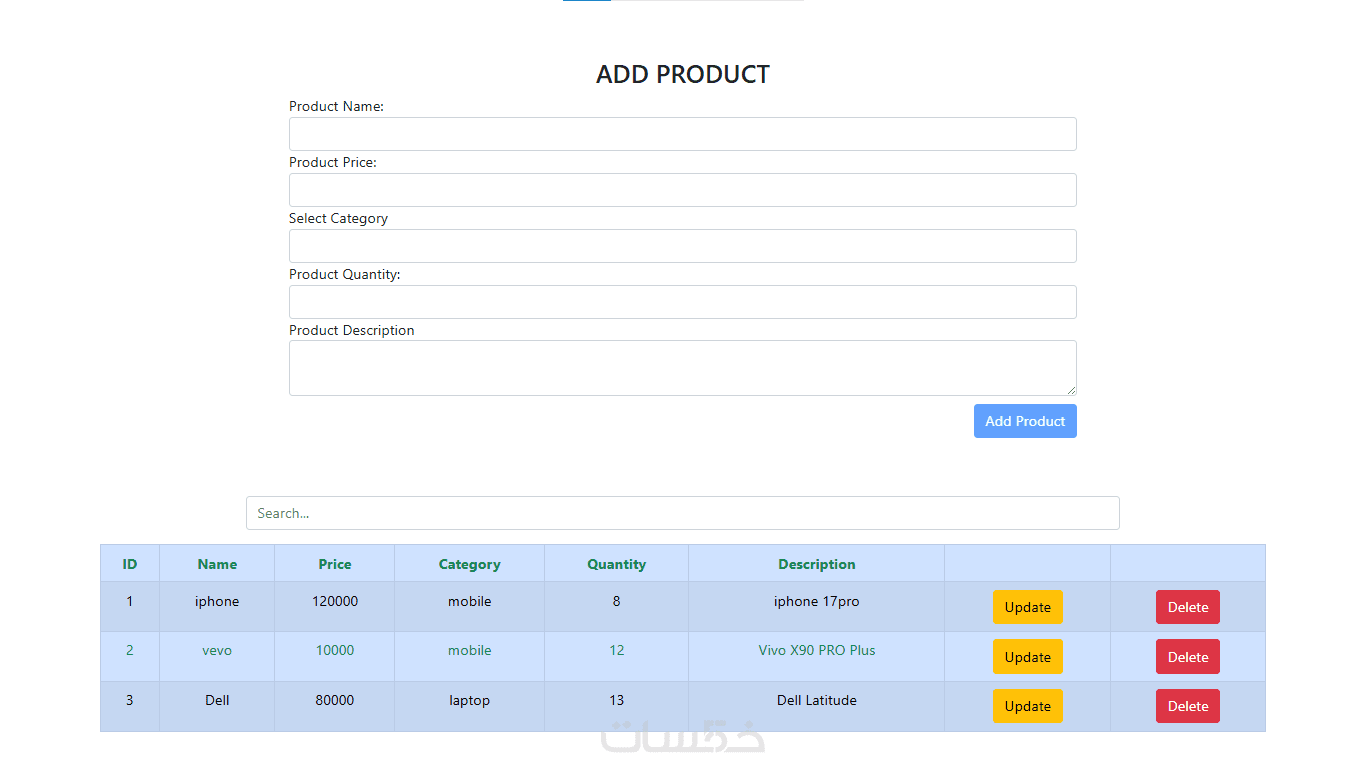
Task: Click the Name column header
Action: click(x=217, y=564)
